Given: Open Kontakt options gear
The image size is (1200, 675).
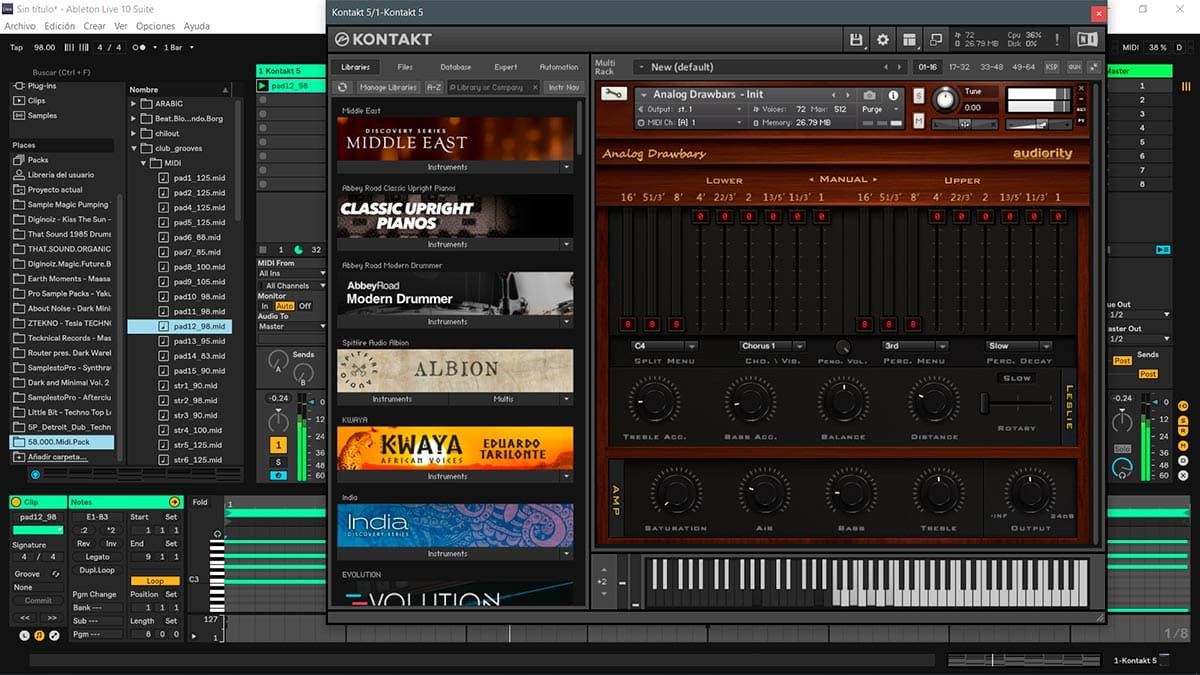Looking at the screenshot, I should coord(882,40).
